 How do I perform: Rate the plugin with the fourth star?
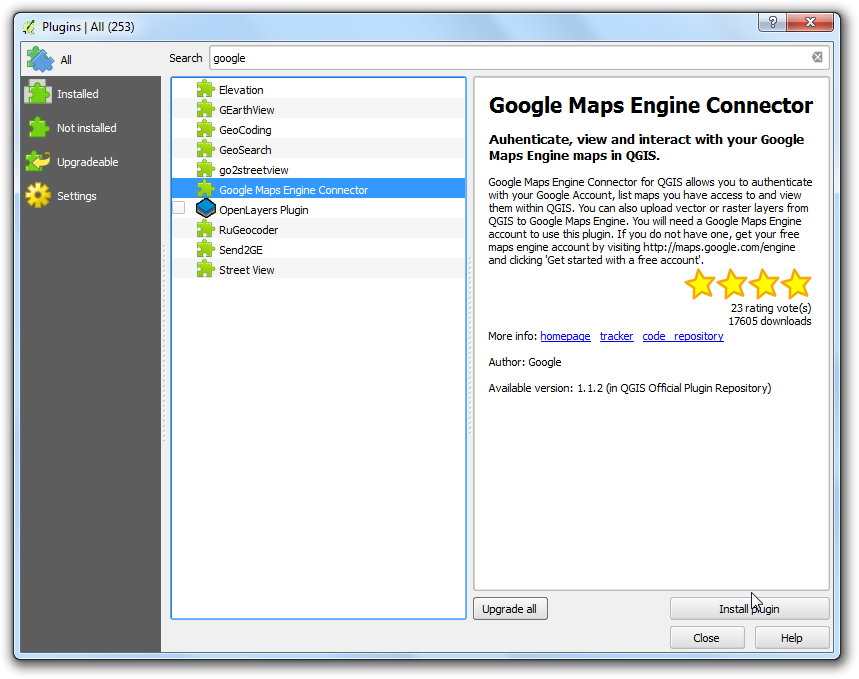tap(796, 284)
